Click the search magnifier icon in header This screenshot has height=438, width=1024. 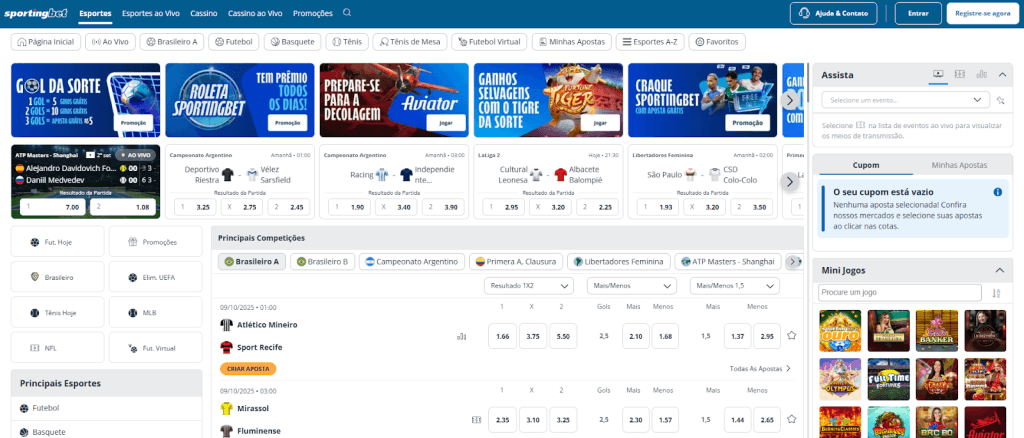(x=347, y=12)
